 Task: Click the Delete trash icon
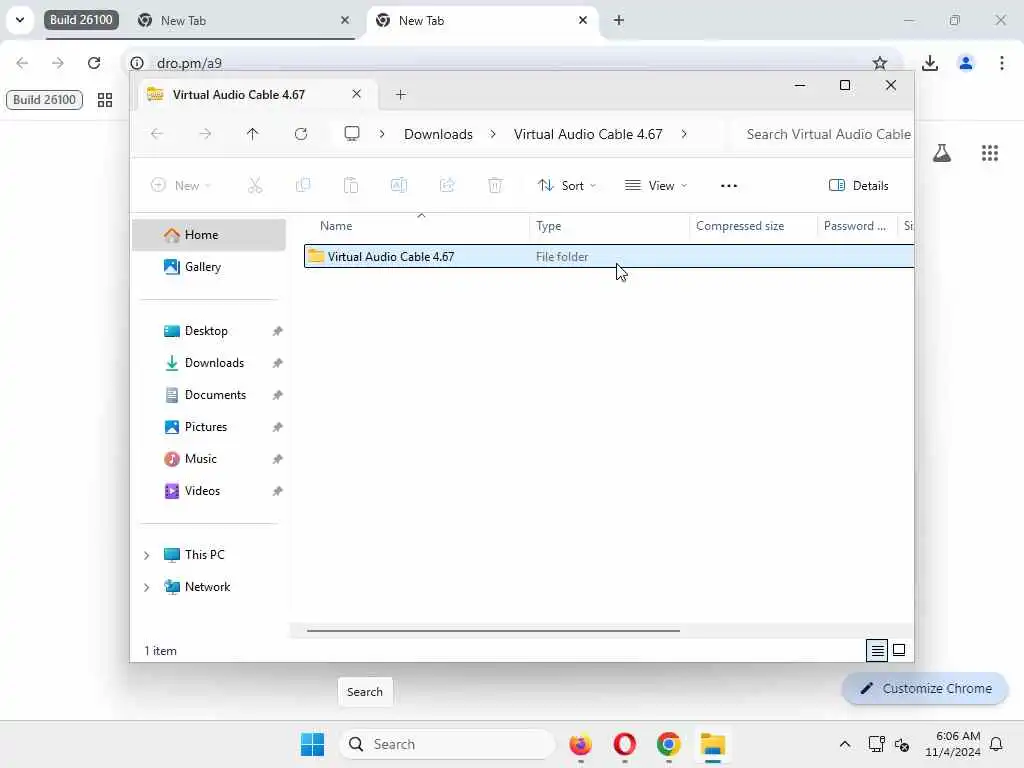495,185
